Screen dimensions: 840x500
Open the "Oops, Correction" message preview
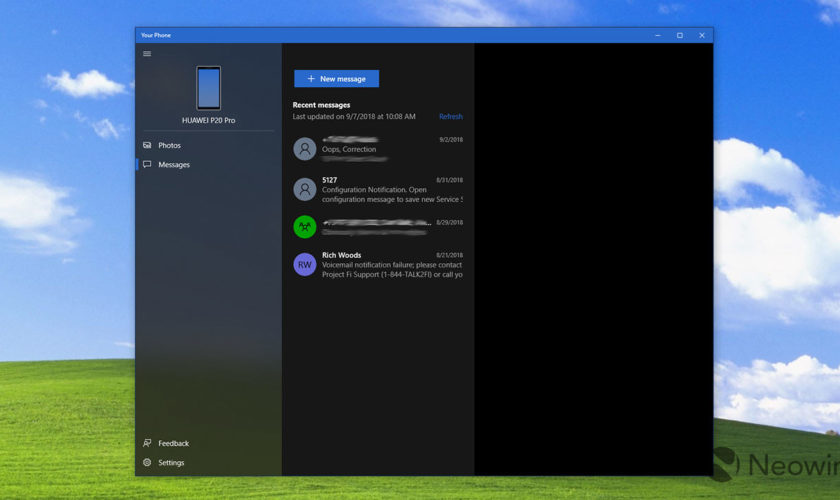point(349,149)
